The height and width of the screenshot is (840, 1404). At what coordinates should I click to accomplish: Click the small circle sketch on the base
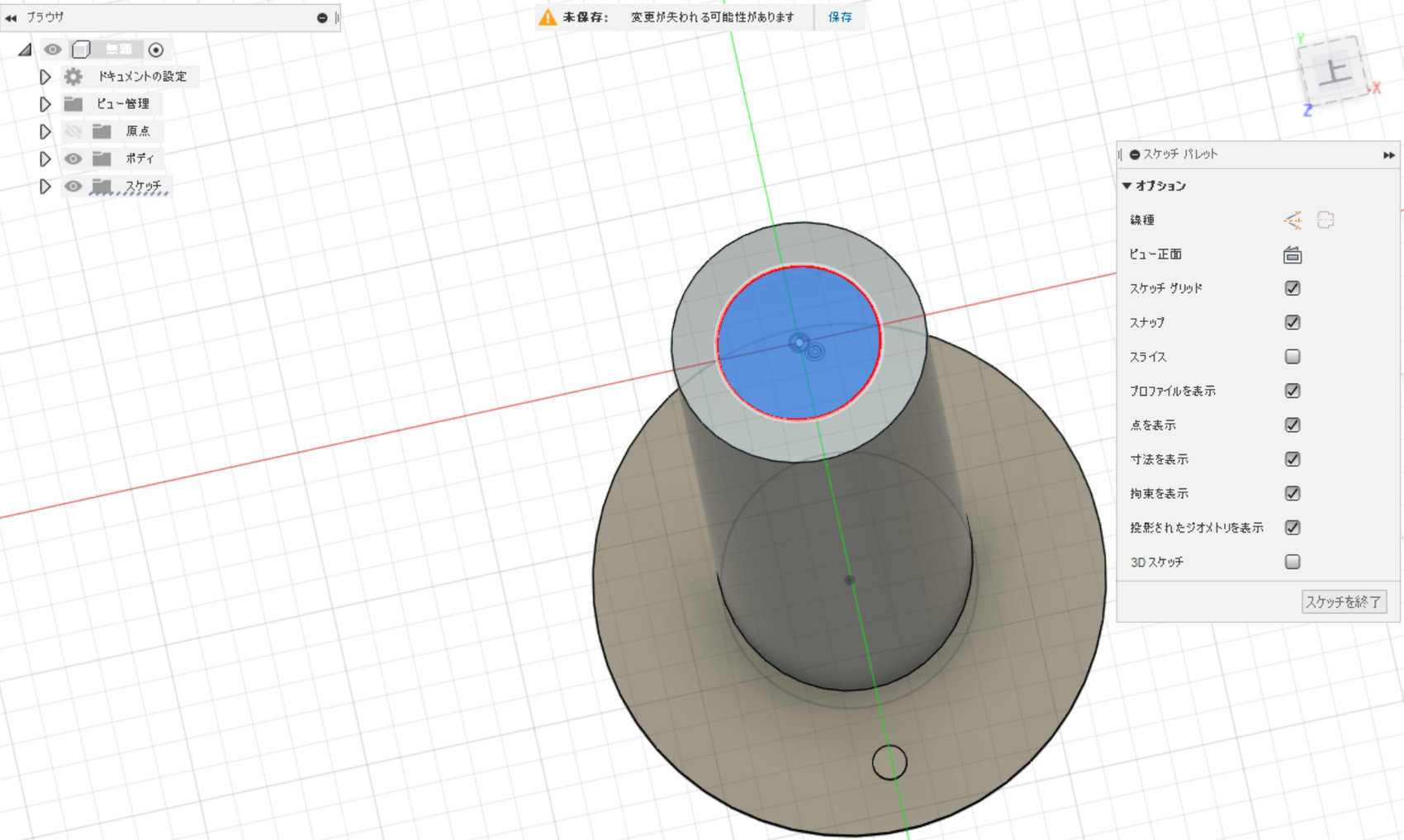pyautogui.click(x=889, y=762)
